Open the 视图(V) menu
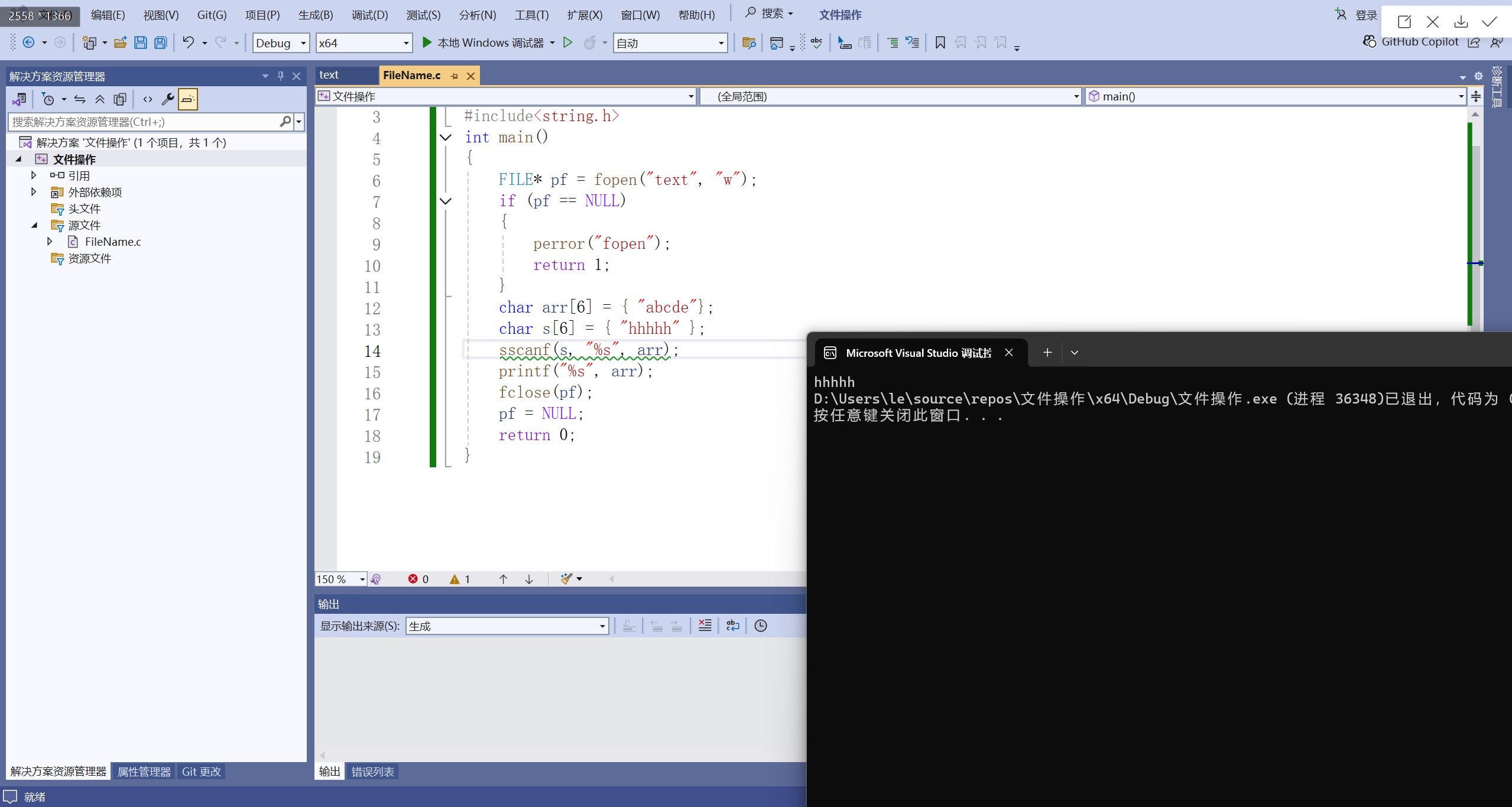This screenshot has width=1512, height=807. [x=161, y=15]
